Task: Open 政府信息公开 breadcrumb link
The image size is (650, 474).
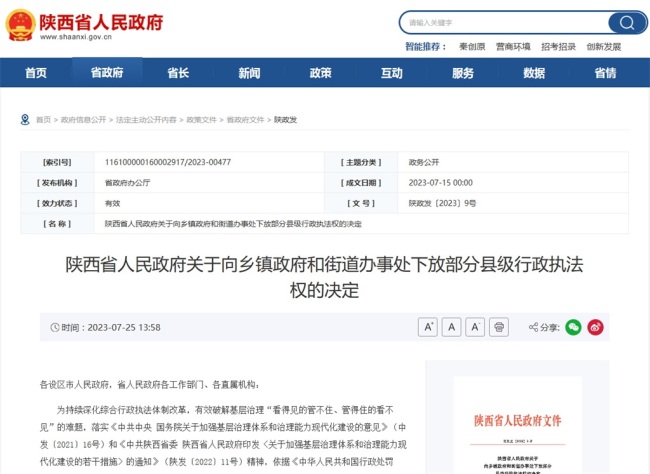Action: (83, 120)
